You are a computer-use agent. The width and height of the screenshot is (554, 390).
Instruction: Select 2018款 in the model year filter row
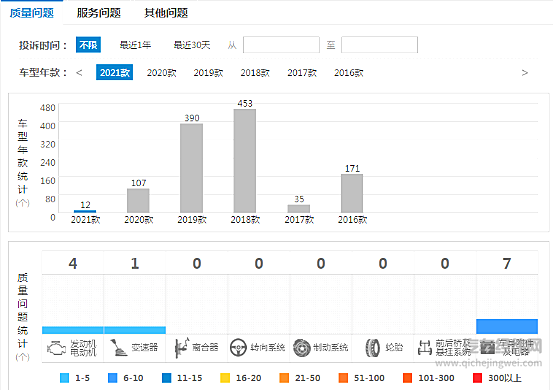click(255, 73)
